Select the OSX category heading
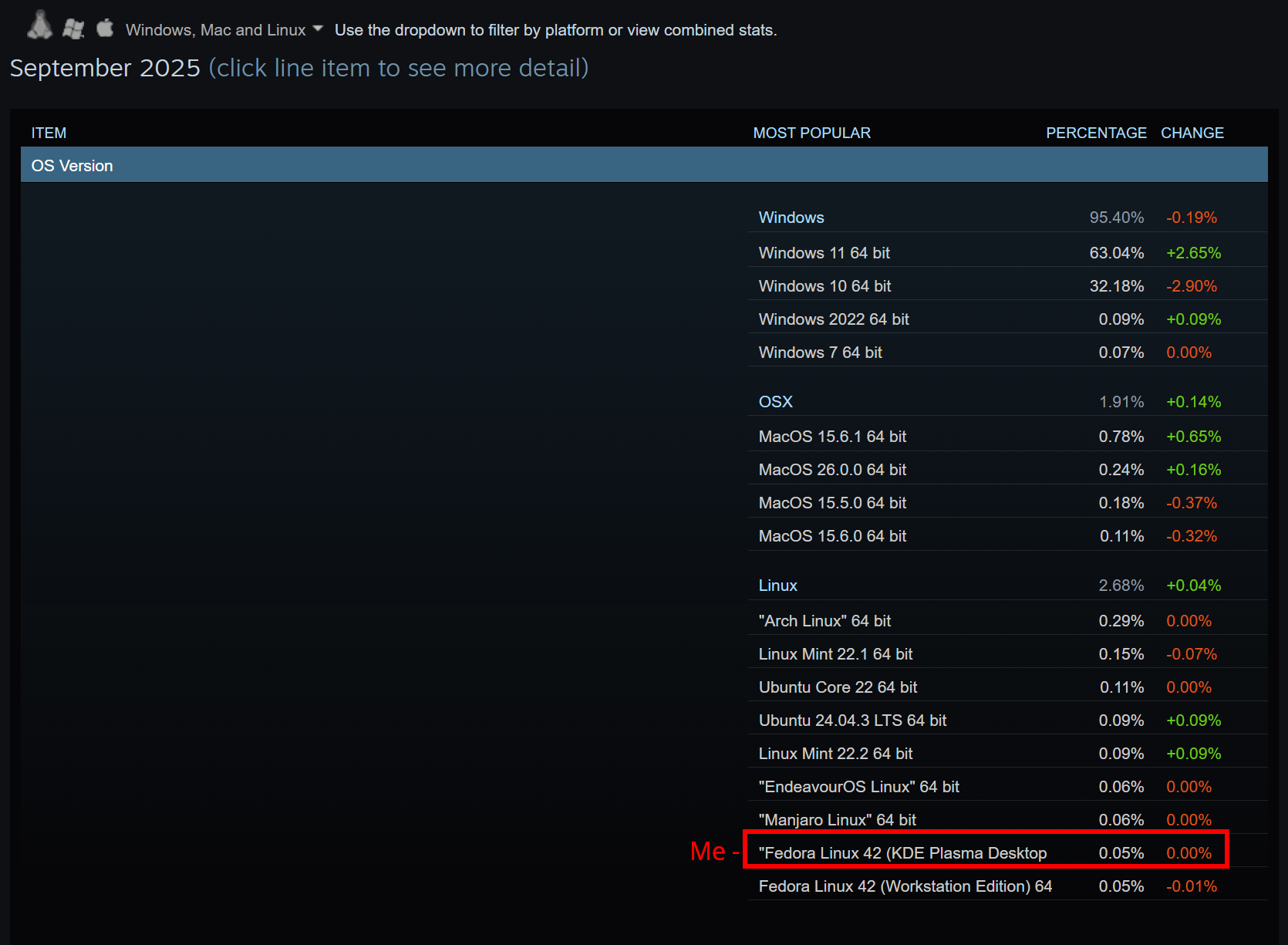Viewport: 1288px width, 945px height. point(775,402)
